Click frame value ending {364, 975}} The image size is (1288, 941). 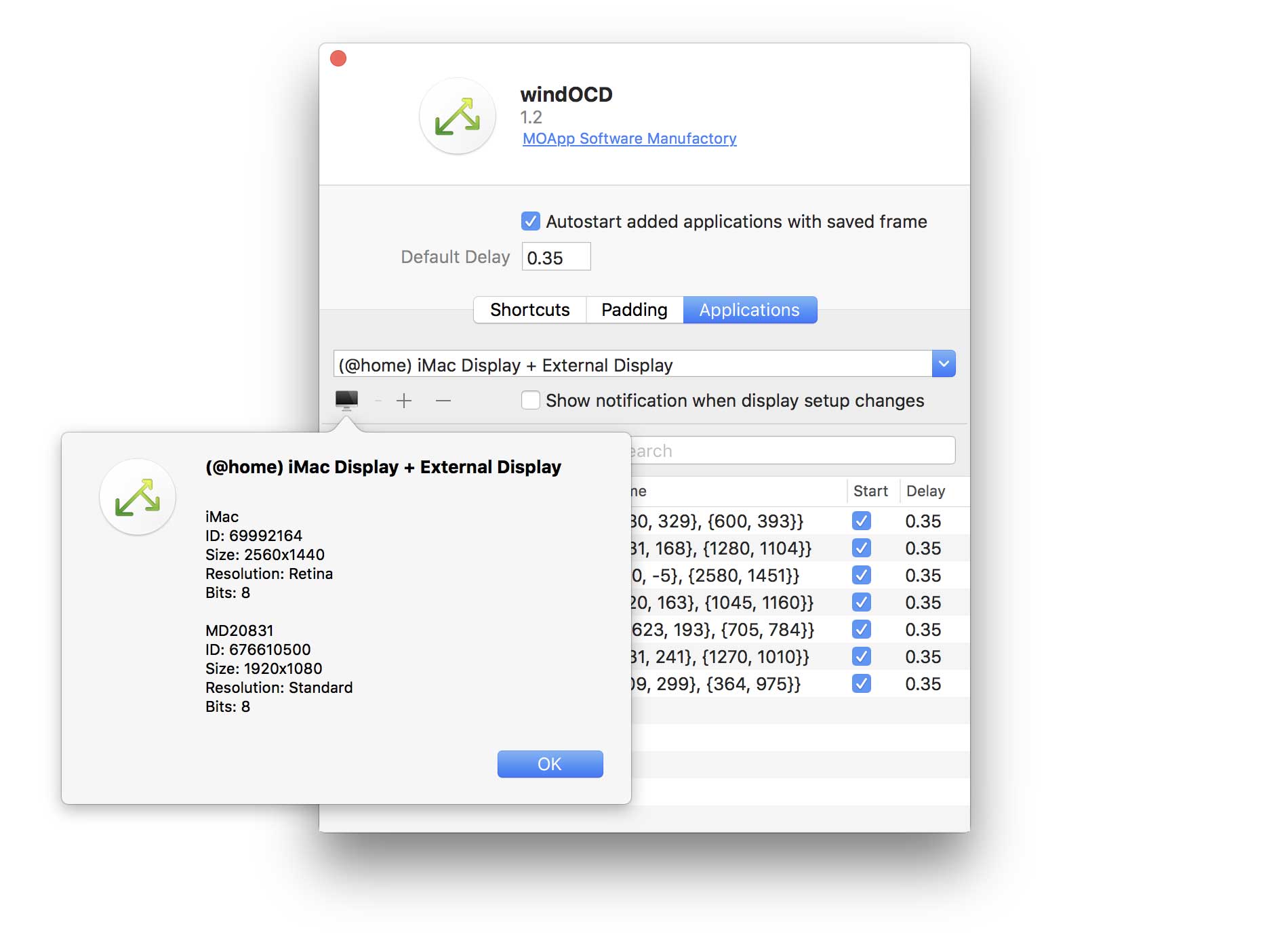click(x=716, y=684)
